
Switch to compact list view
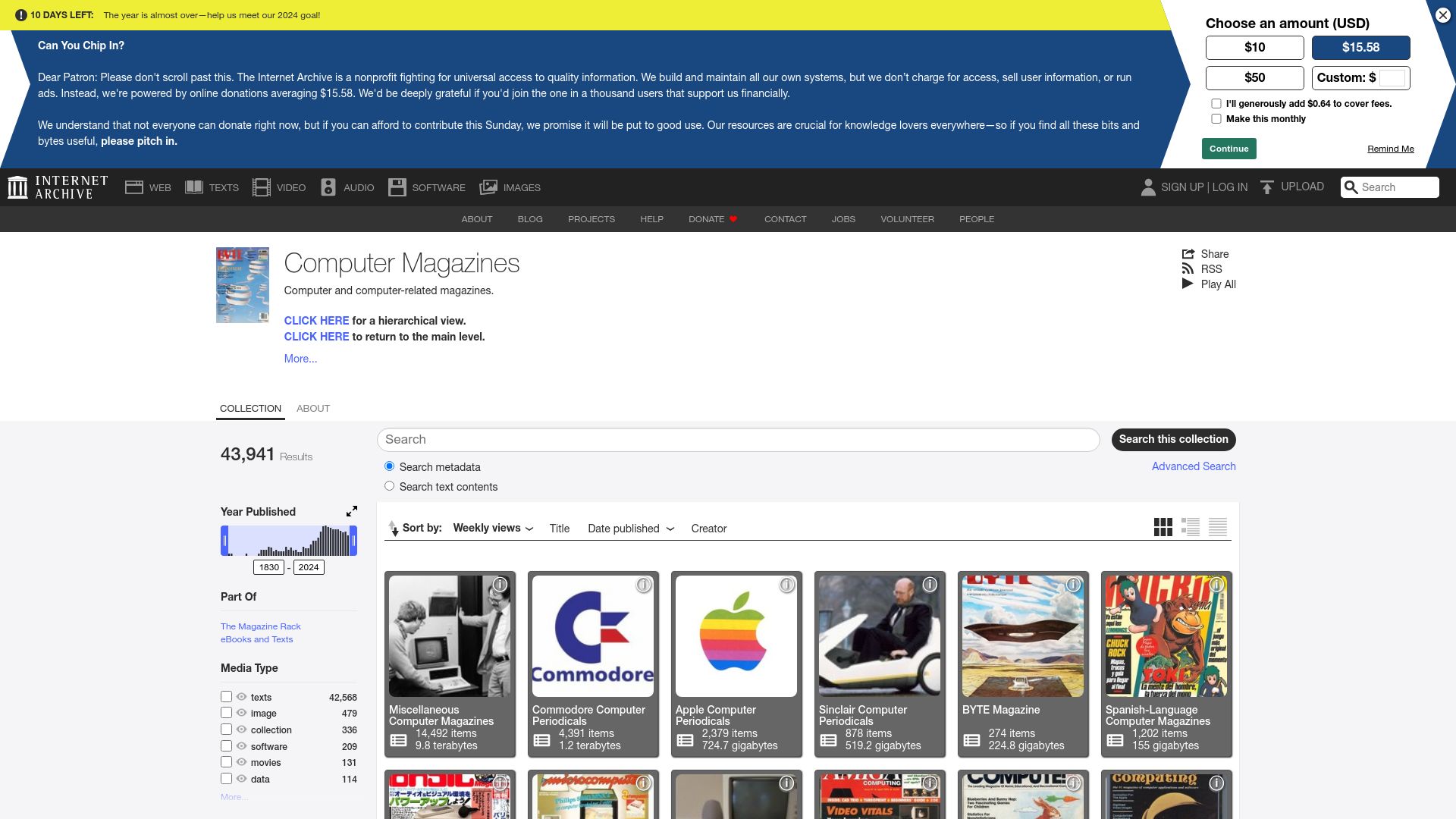coord(1218,527)
